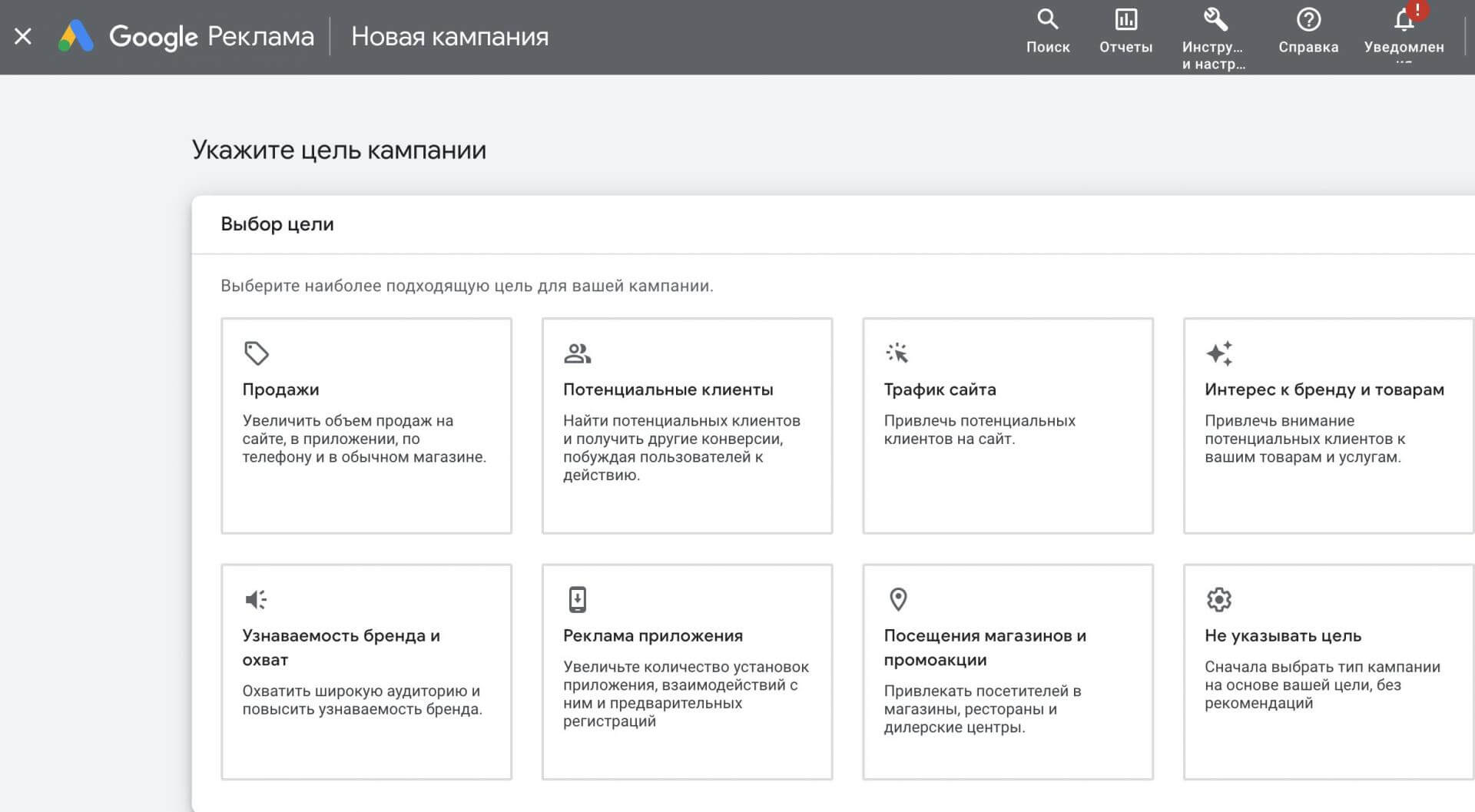This screenshot has height=812, width=1475.
Task: Click the Google Реклама wordmark
Action: [x=211, y=36]
